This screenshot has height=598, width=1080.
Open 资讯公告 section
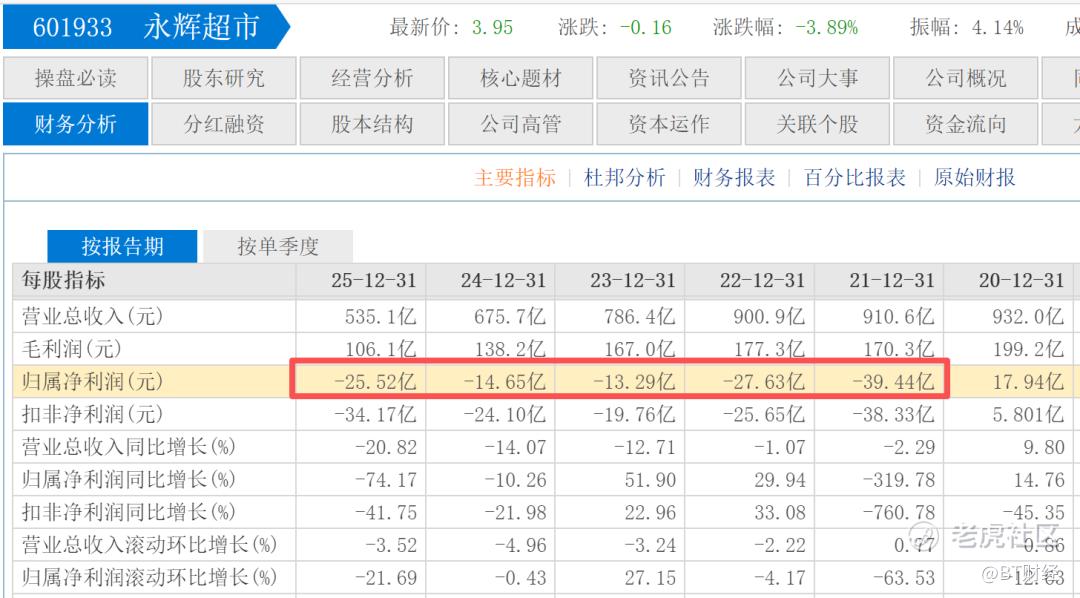(x=668, y=78)
